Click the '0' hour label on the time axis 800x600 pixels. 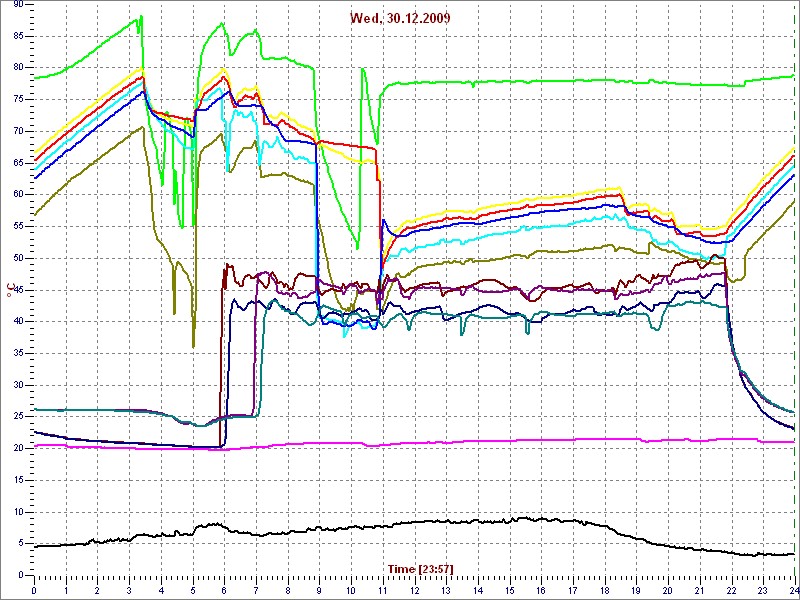(x=34, y=590)
